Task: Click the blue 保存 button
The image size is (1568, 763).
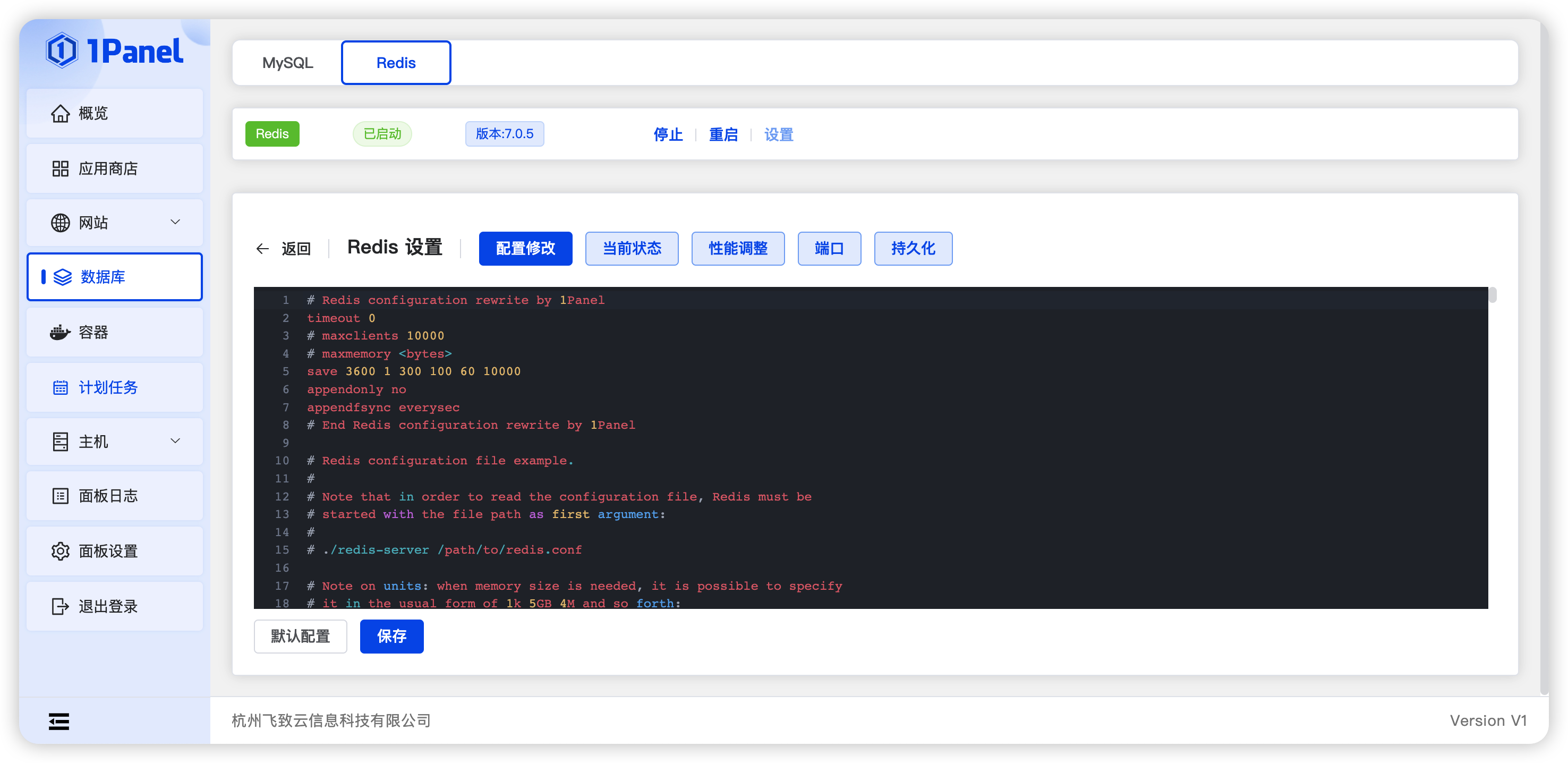Action: coord(391,637)
